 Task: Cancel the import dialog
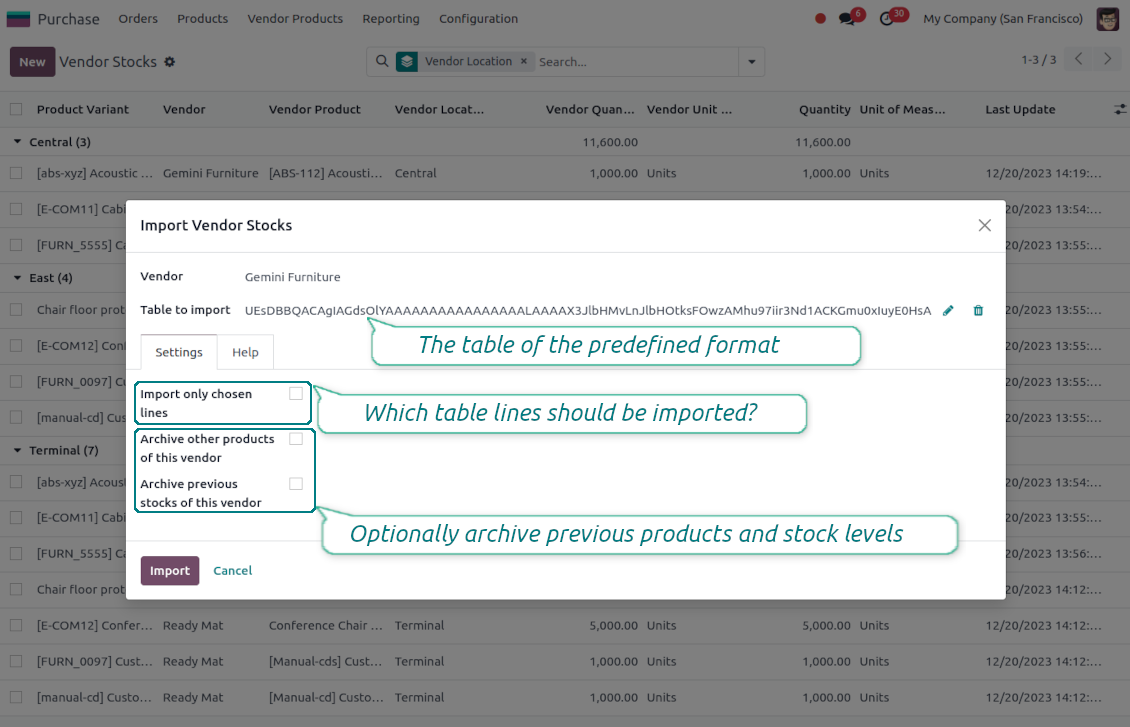click(x=232, y=571)
